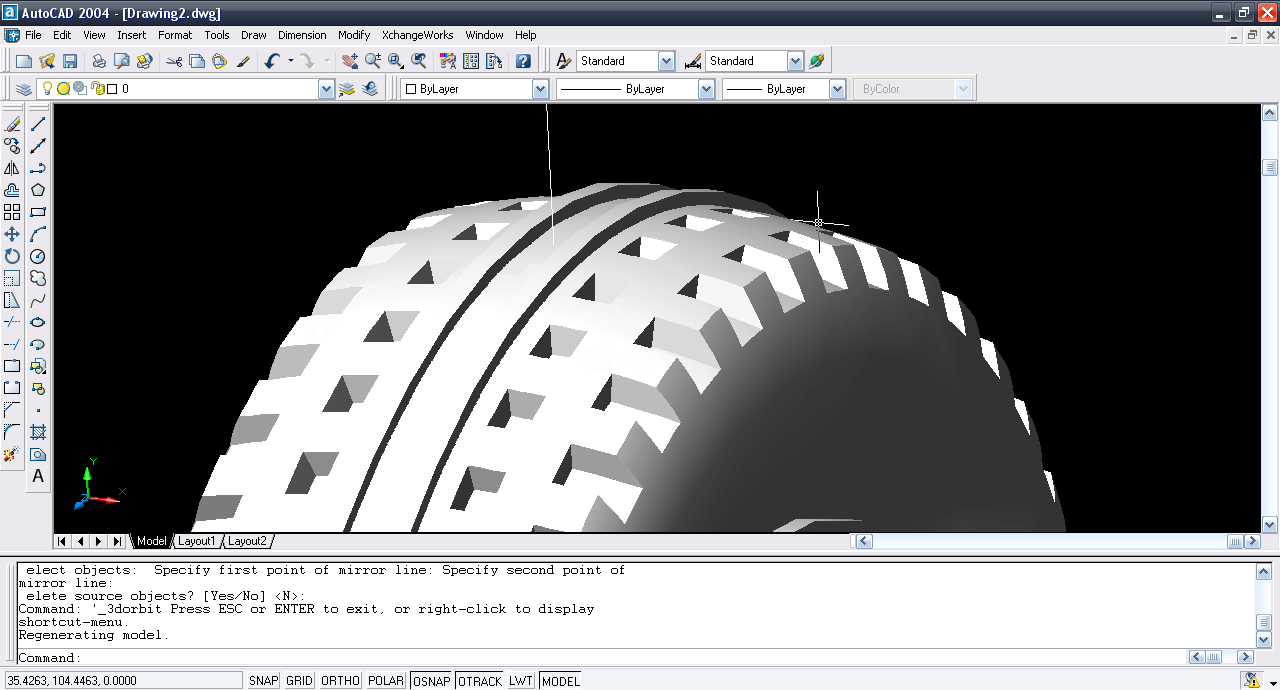Toggle layer 0 lightbulb on/off
Image resolution: width=1280 pixels, height=690 pixels.
coord(46,89)
